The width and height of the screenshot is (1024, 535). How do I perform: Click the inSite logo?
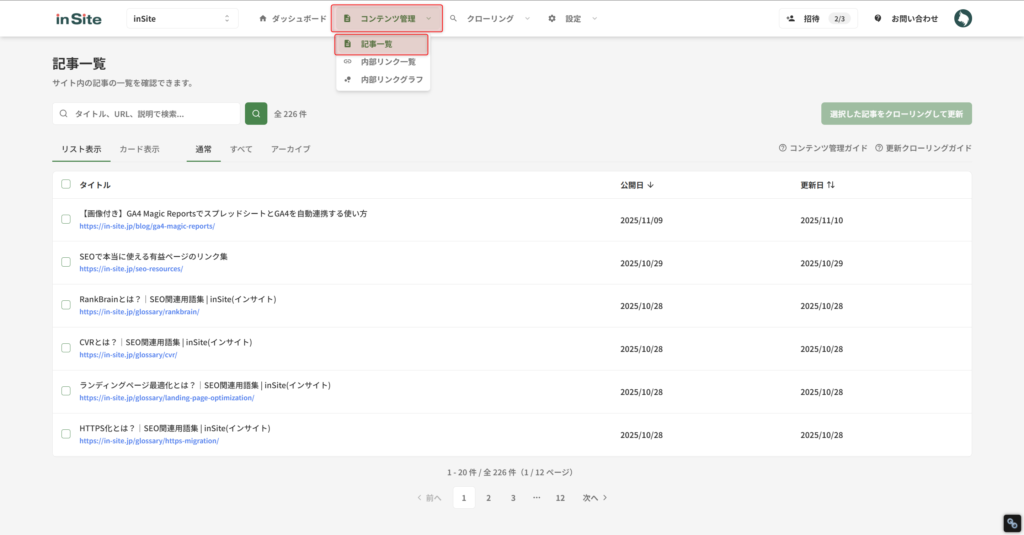coord(78,19)
